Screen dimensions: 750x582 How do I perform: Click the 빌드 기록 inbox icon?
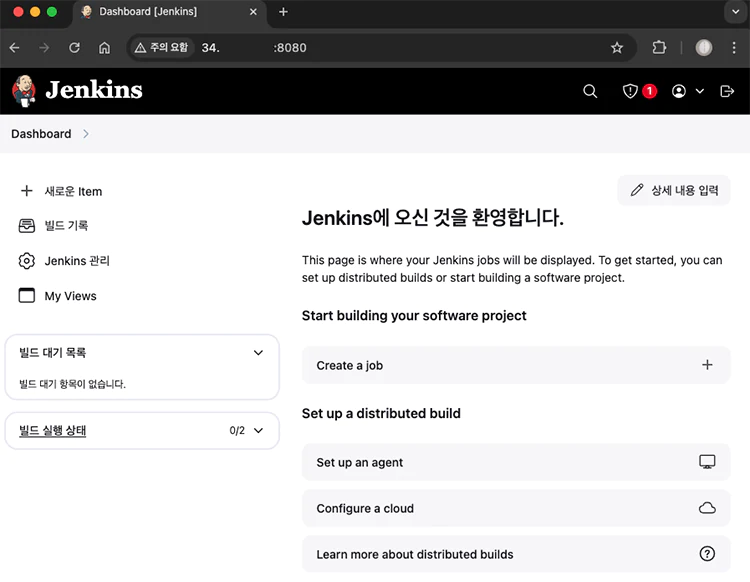[x=27, y=226]
